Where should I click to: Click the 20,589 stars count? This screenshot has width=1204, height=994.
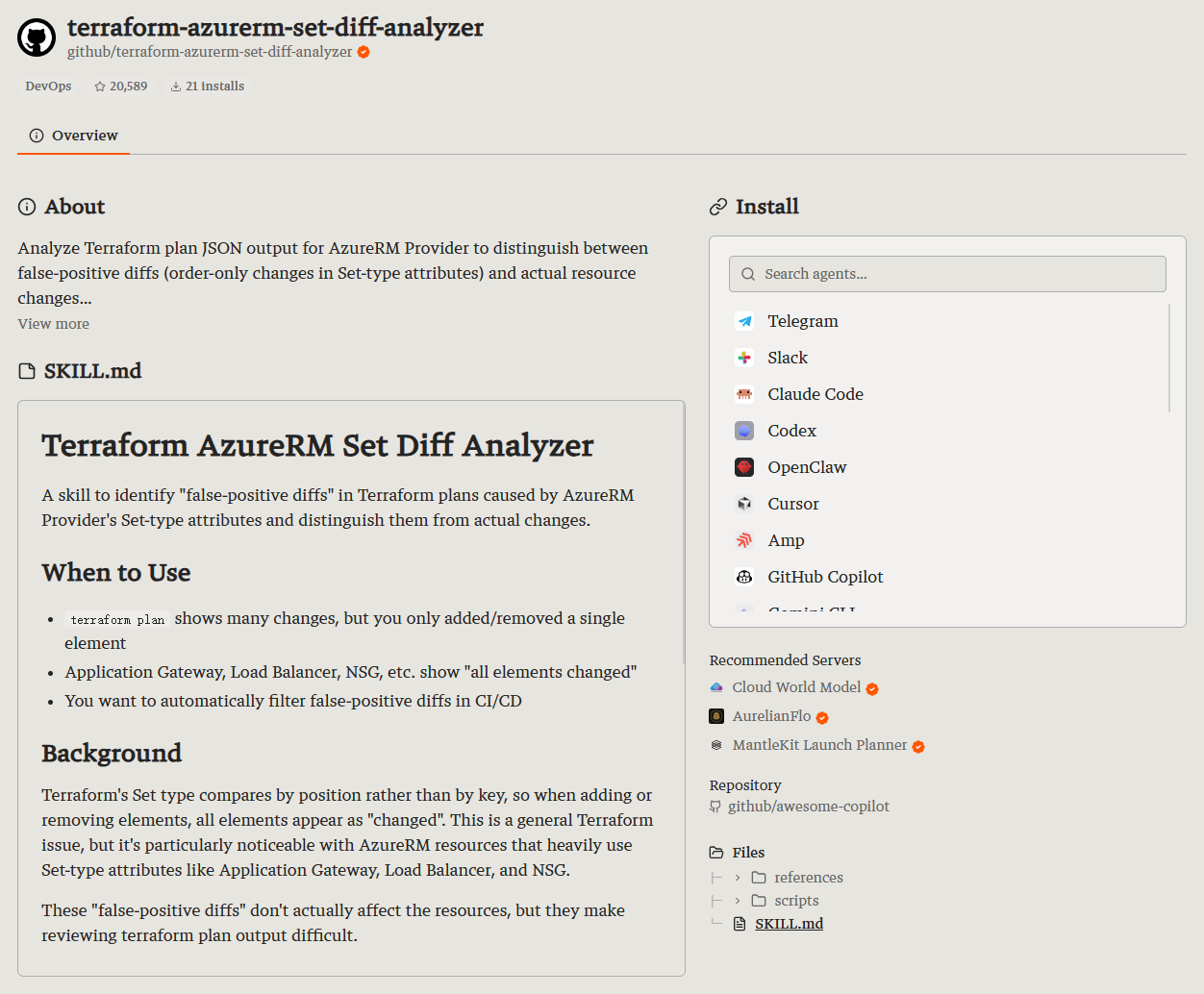click(x=128, y=87)
